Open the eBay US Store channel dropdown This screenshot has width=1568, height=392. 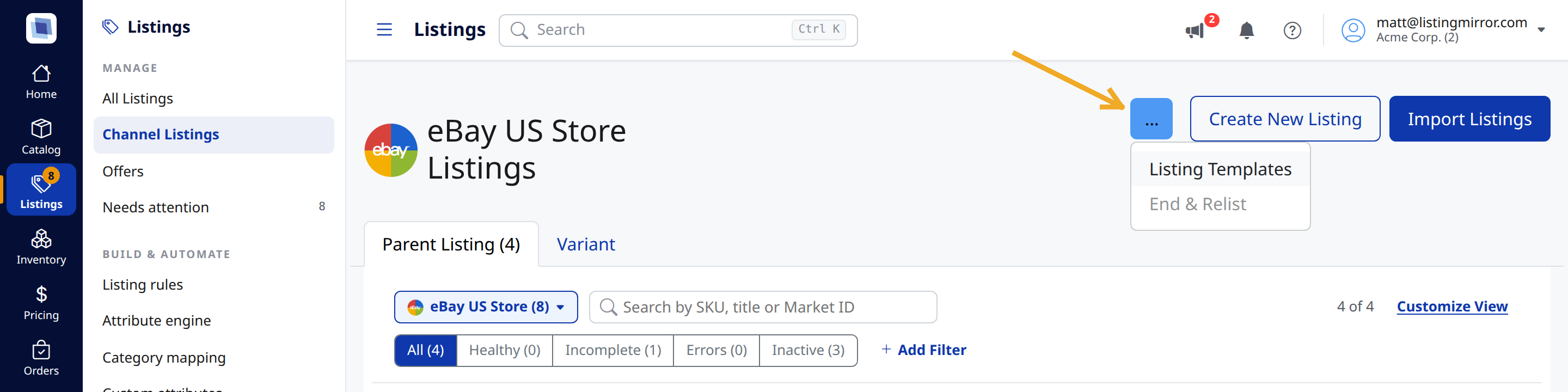pyautogui.click(x=486, y=307)
